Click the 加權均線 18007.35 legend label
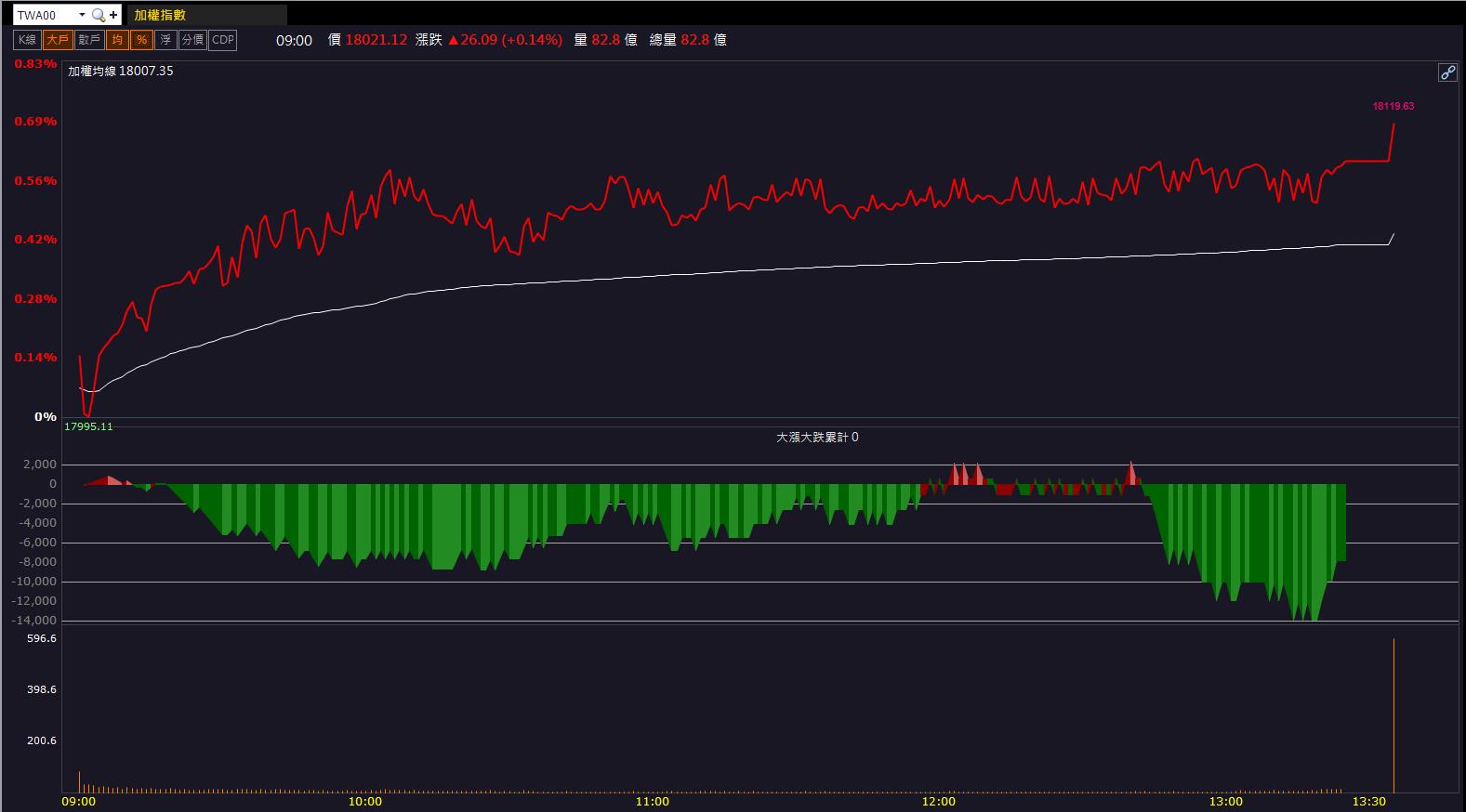The image size is (1466, 812). coord(121,71)
